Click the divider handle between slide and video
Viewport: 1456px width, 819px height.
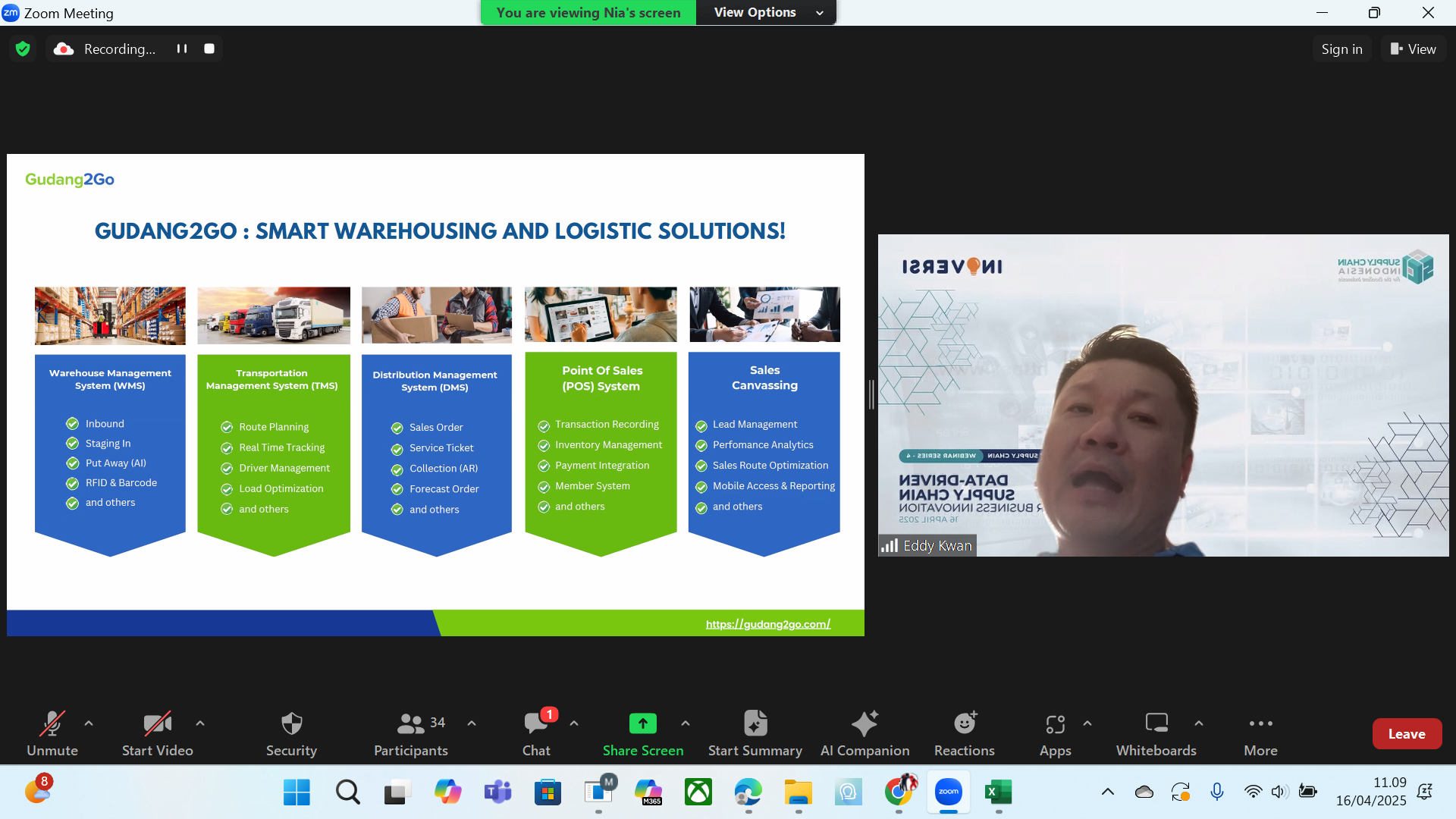click(x=871, y=394)
